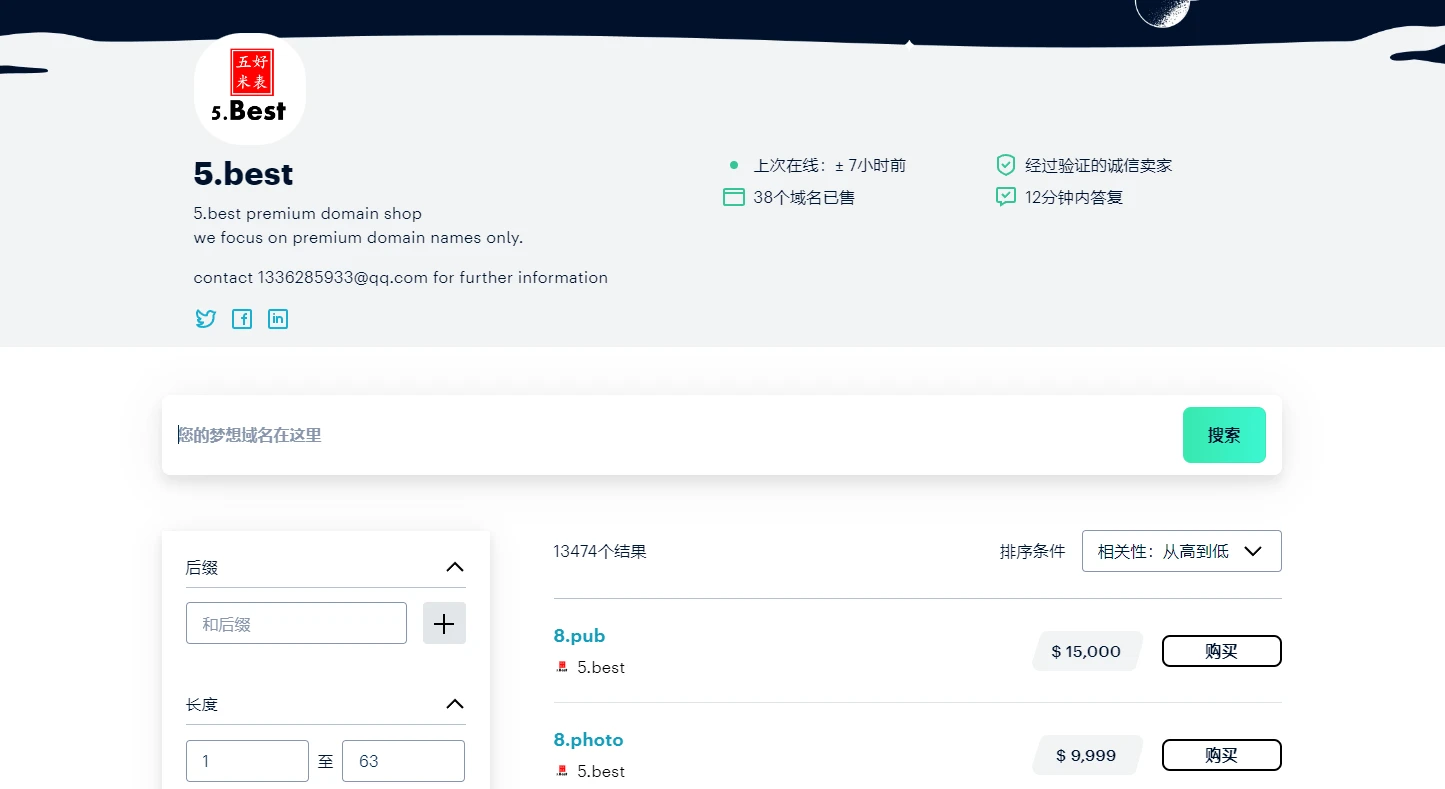Click 购买 button for 8.photo

pos(1221,755)
